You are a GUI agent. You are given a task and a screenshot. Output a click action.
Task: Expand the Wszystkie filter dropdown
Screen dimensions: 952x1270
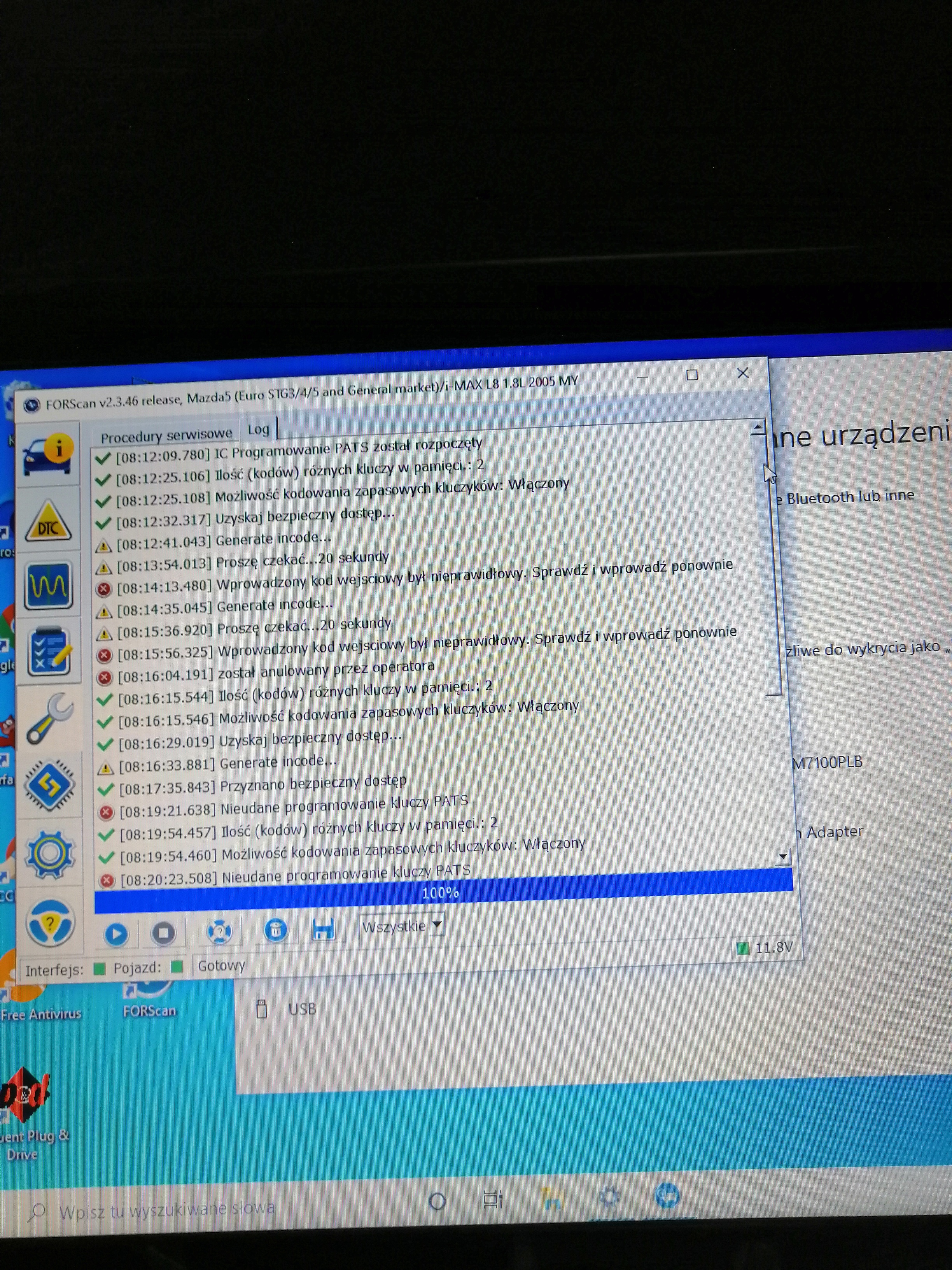click(437, 925)
